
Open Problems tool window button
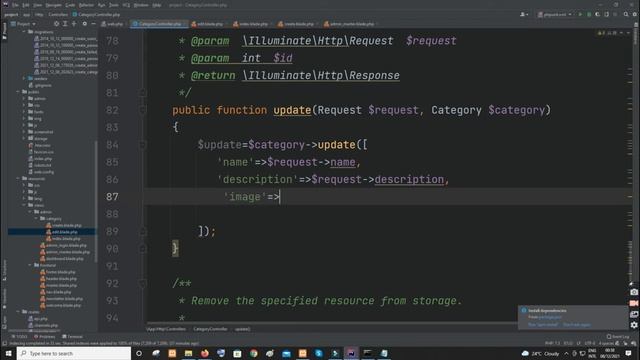pos(44,336)
